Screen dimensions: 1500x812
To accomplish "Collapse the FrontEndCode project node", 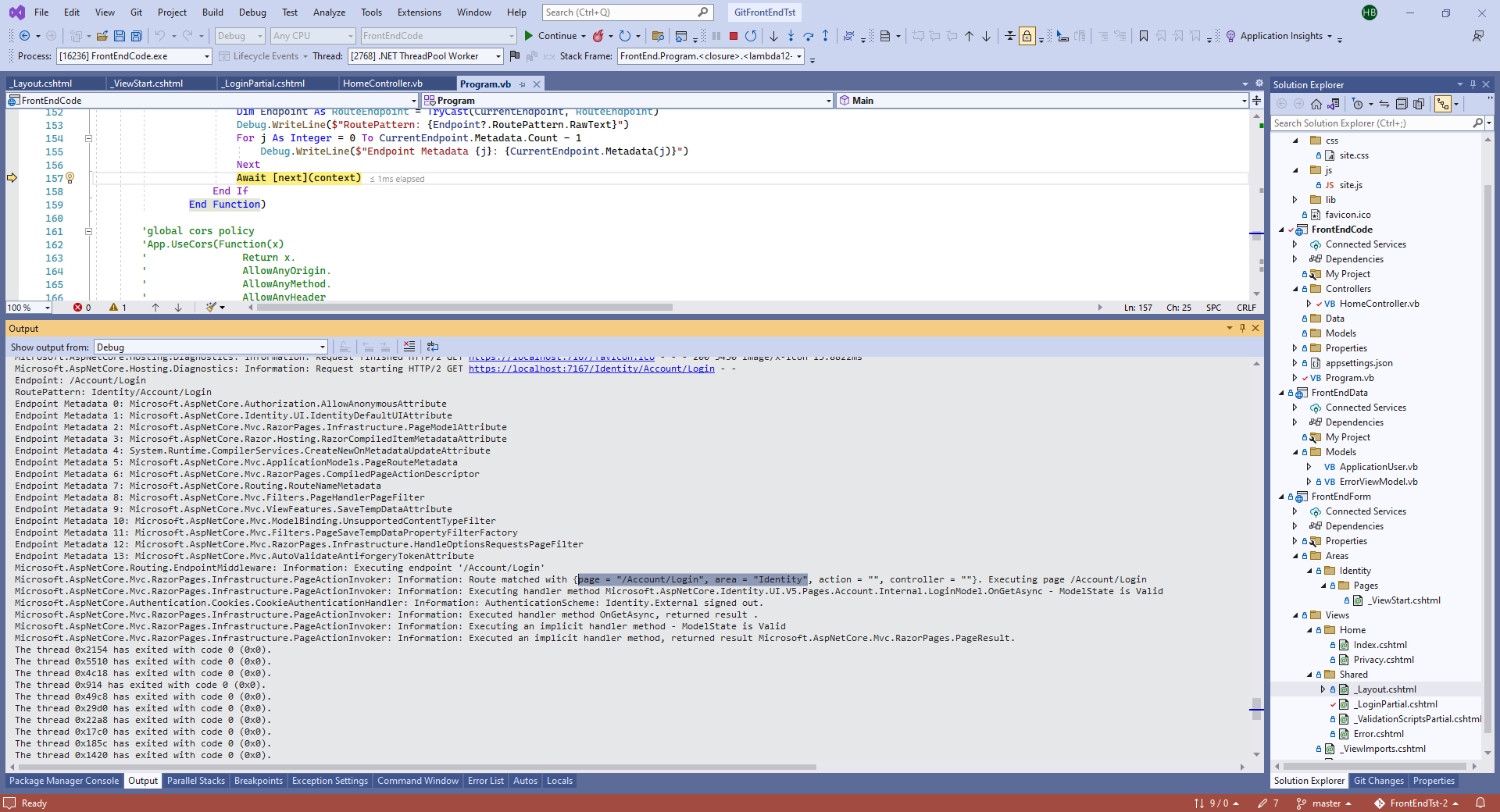I will pos(1281,230).
